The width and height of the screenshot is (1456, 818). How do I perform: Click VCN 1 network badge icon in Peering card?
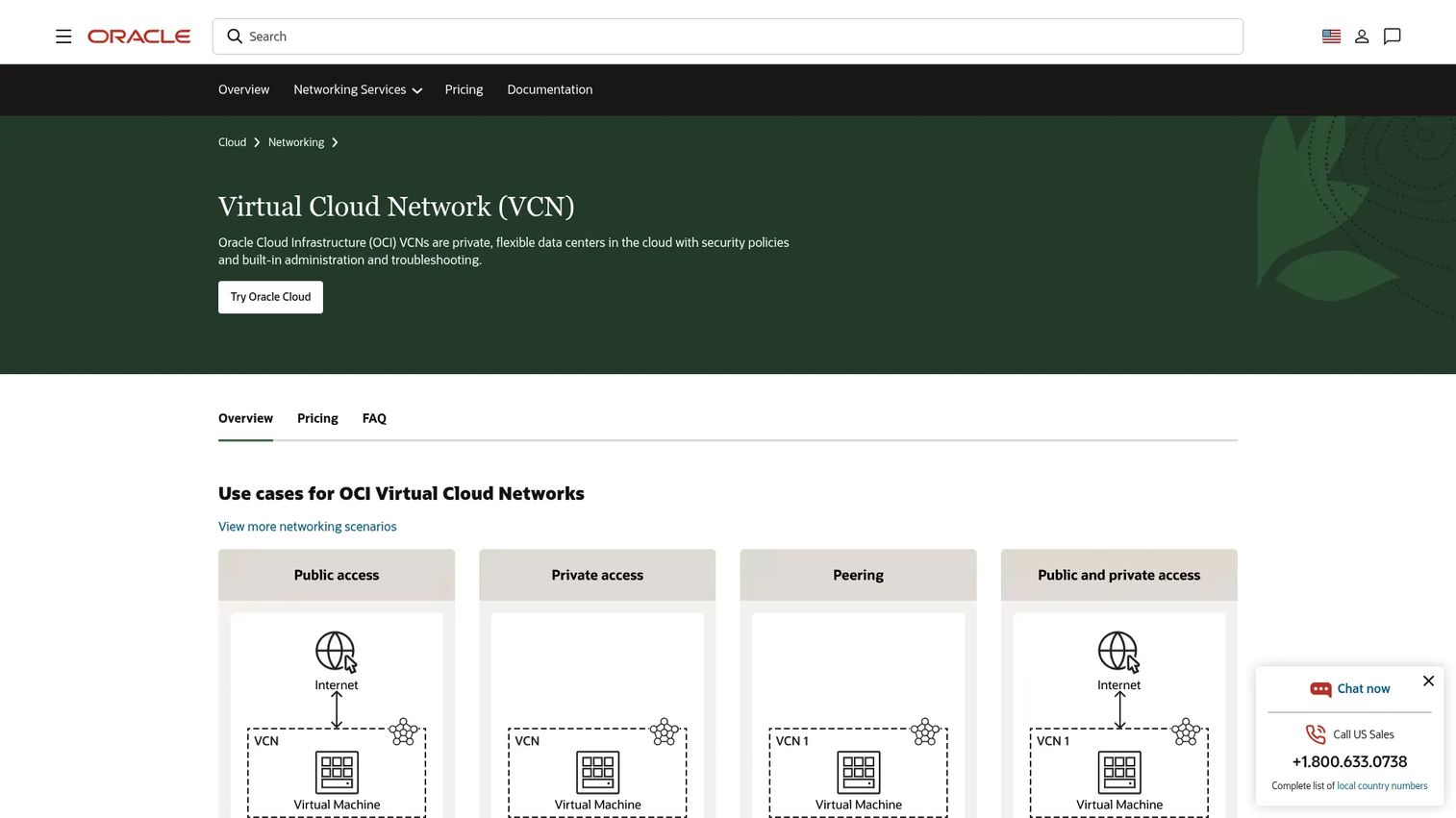click(925, 731)
